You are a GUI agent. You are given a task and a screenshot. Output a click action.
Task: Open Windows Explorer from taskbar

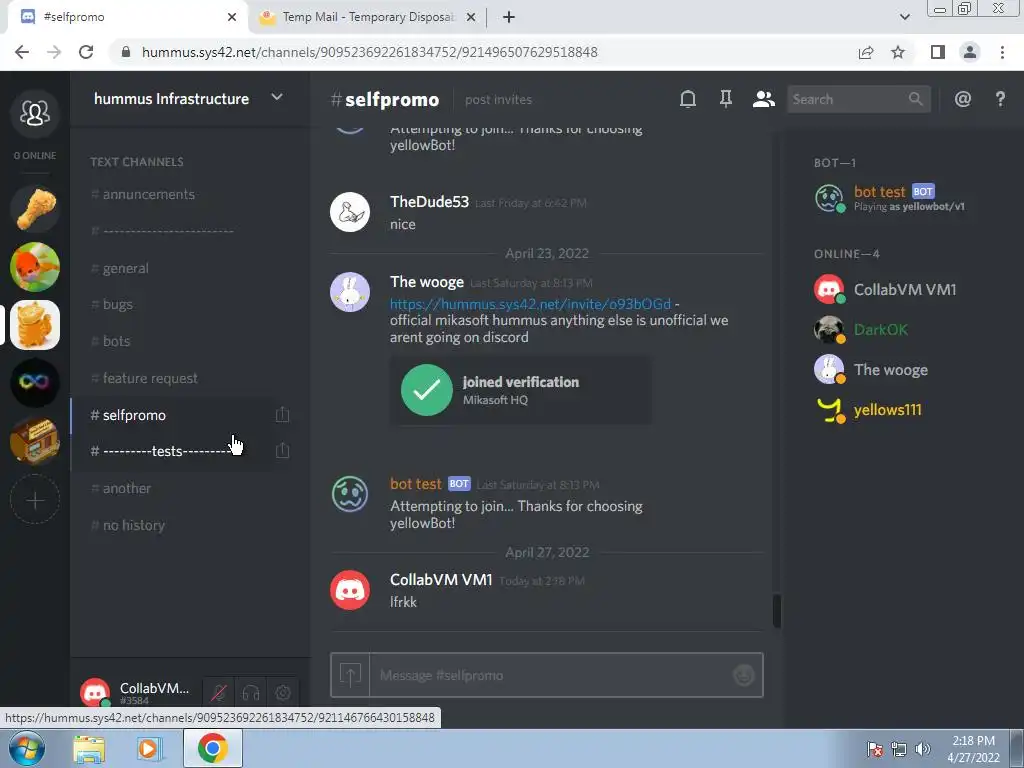89,748
